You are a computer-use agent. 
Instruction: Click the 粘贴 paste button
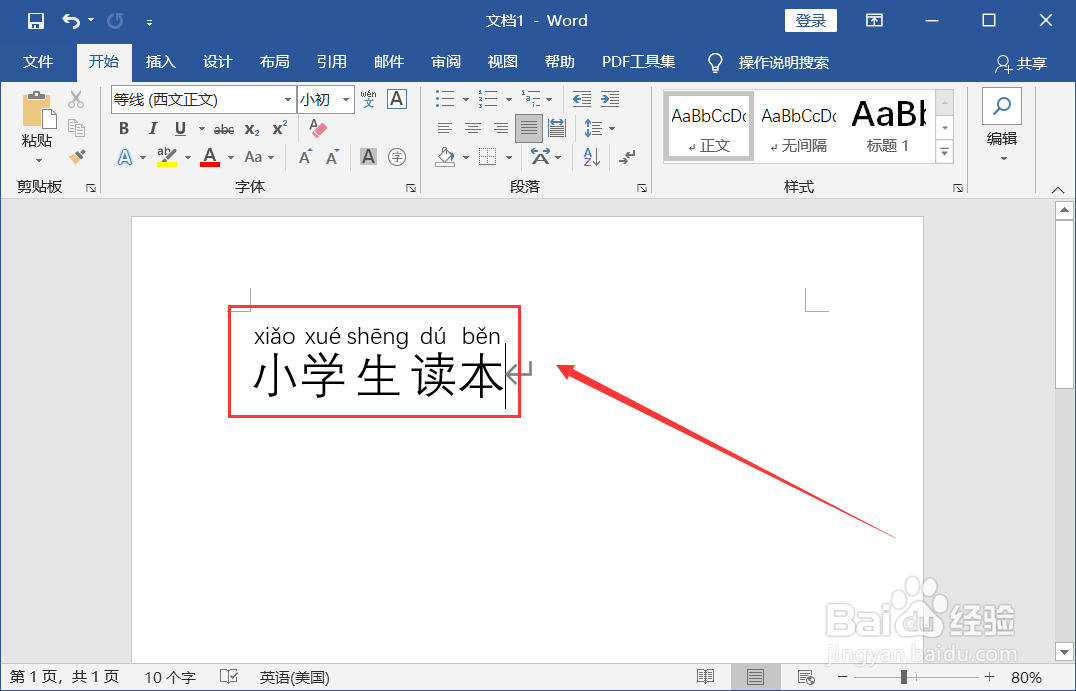coord(36,120)
